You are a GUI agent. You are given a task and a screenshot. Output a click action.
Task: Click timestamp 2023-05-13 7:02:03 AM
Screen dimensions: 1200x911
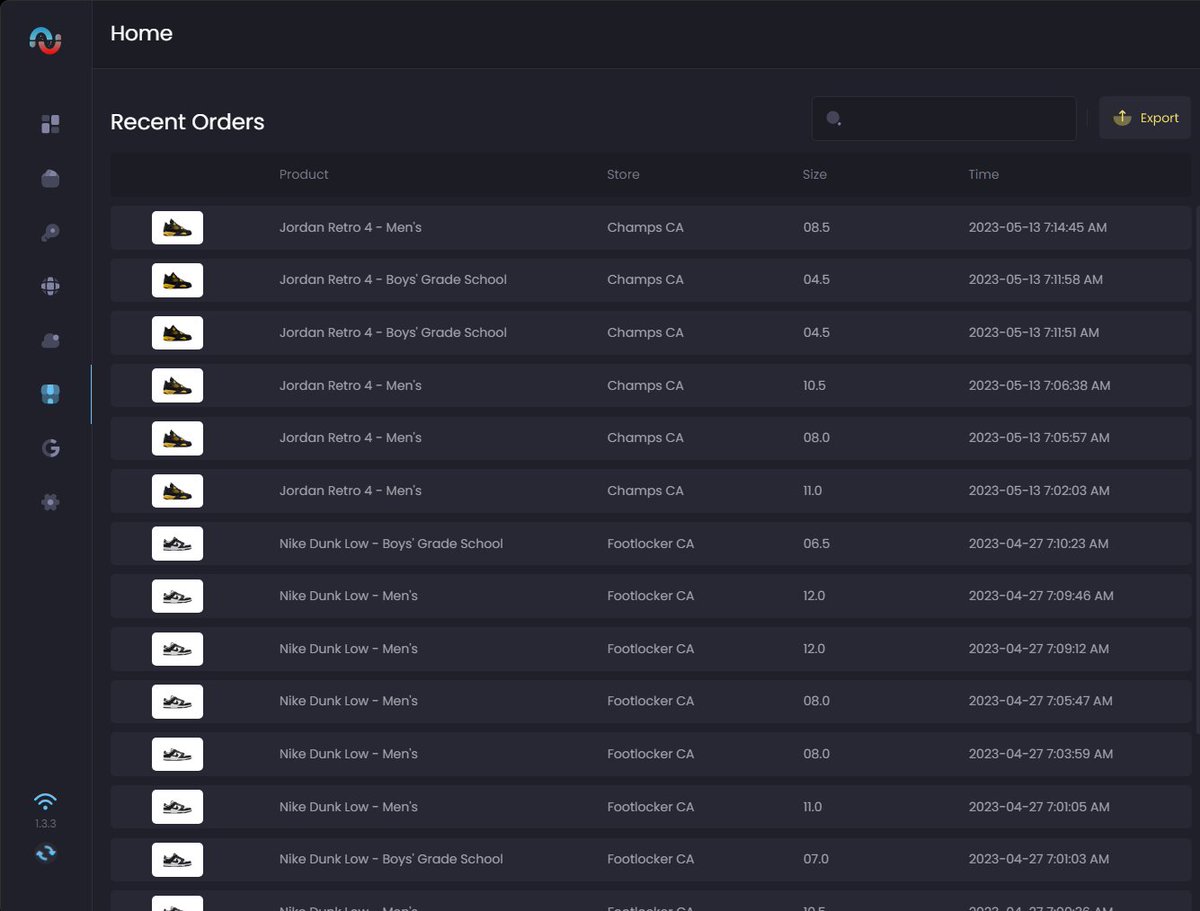pyautogui.click(x=1039, y=491)
